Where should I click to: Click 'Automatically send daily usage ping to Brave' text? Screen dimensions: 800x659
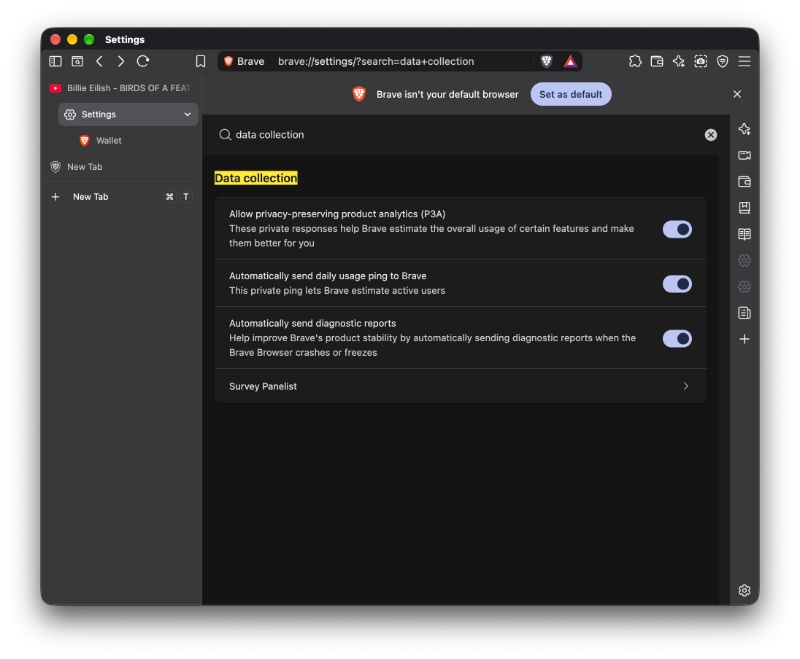point(328,276)
